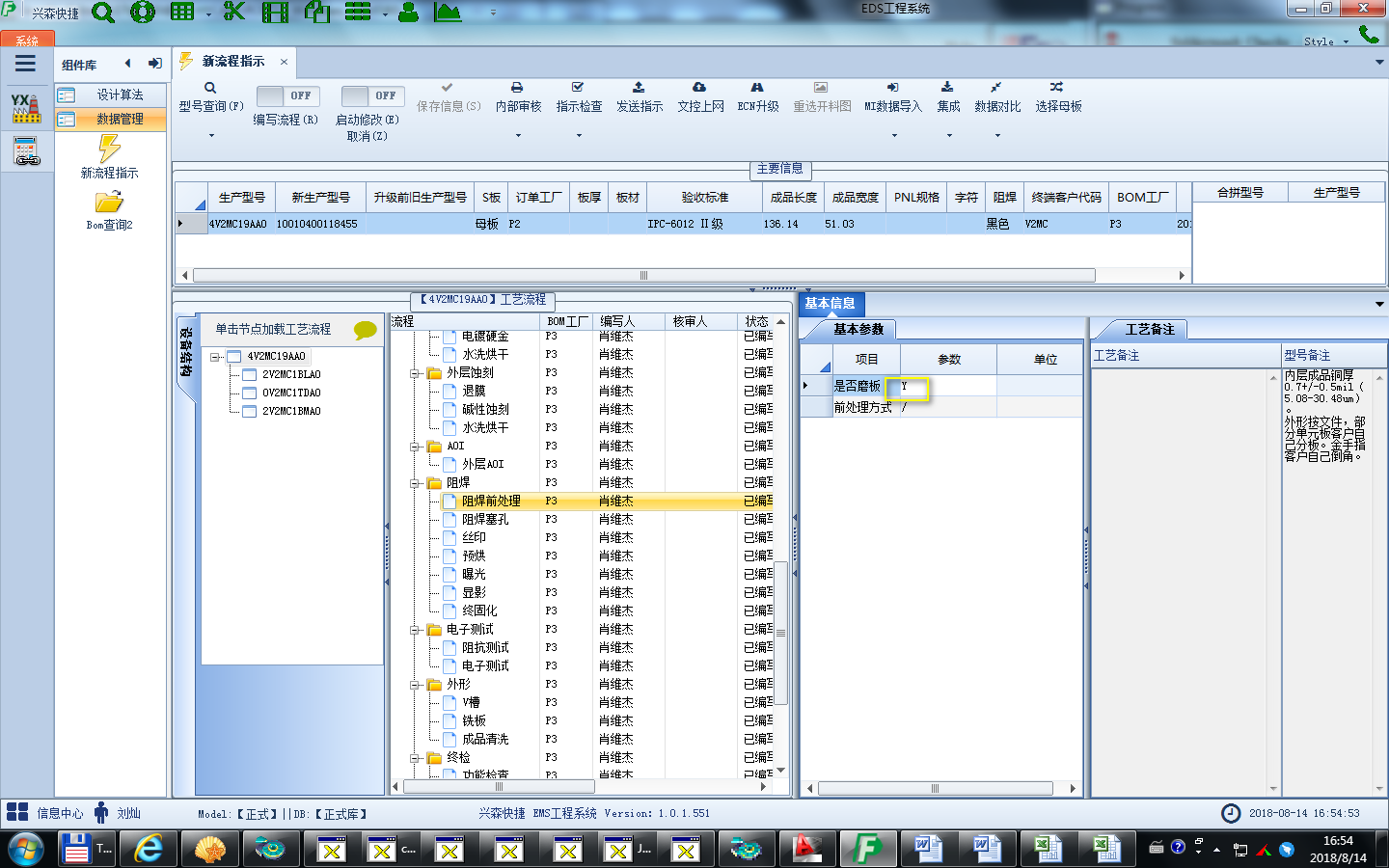Click the green magnifier search icon in title bar

pyautogui.click(x=103, y=13)
